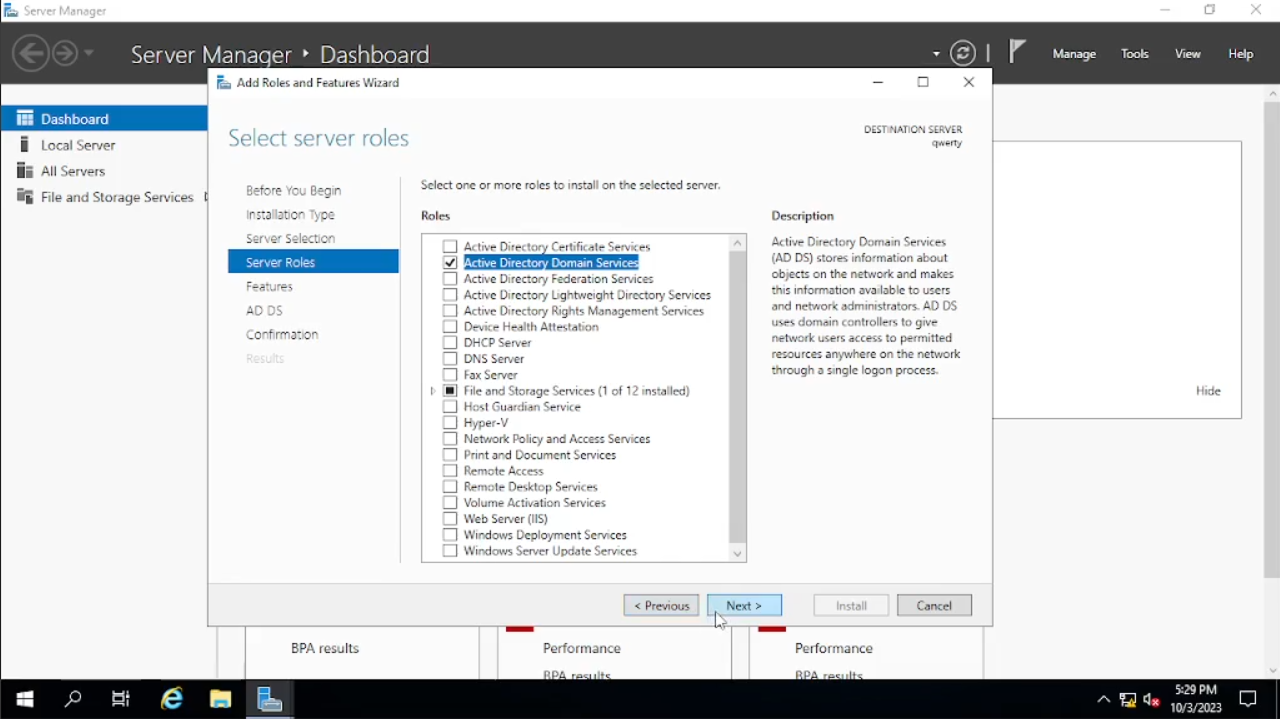The image size is (1280, 719).
Task: Open File Explorer from taskbar
Action: (x=220, y=699)
